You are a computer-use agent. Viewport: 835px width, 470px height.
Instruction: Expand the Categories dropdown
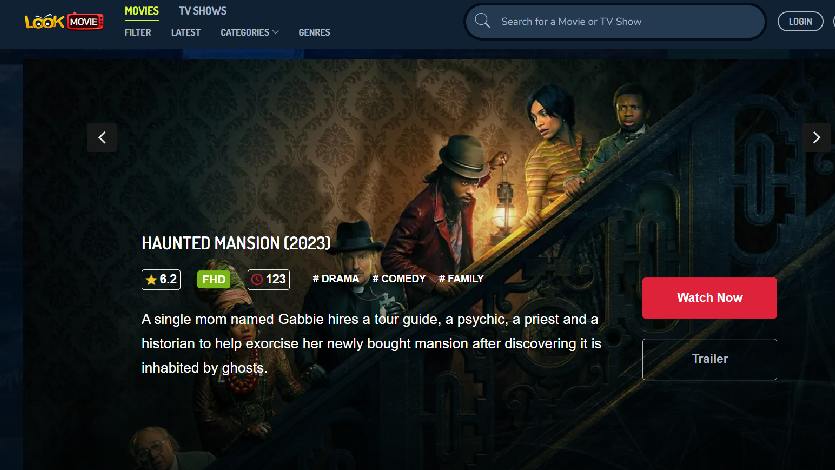pos(249,32)
